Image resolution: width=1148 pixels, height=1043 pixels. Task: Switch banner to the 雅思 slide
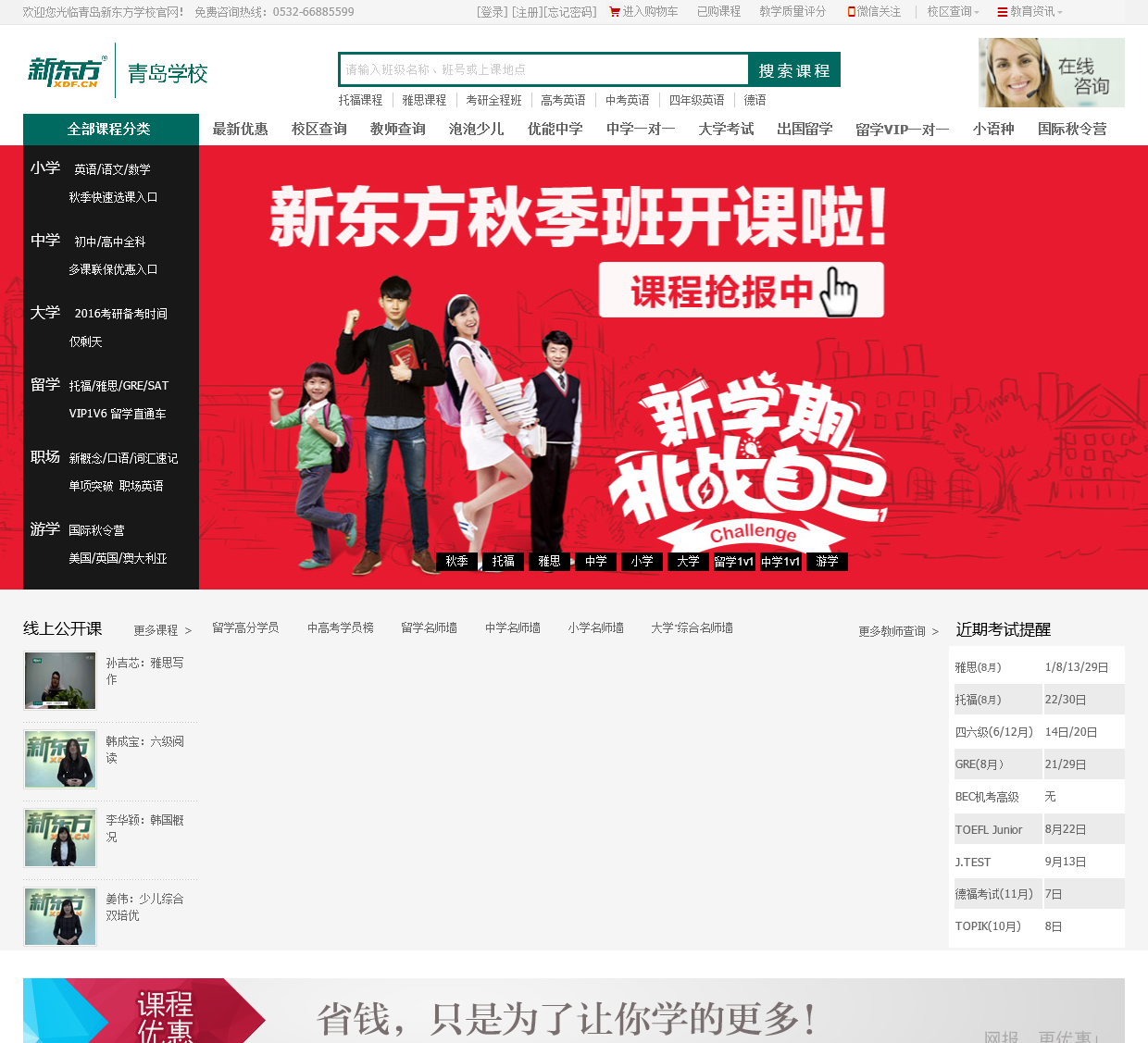point(550,561)
